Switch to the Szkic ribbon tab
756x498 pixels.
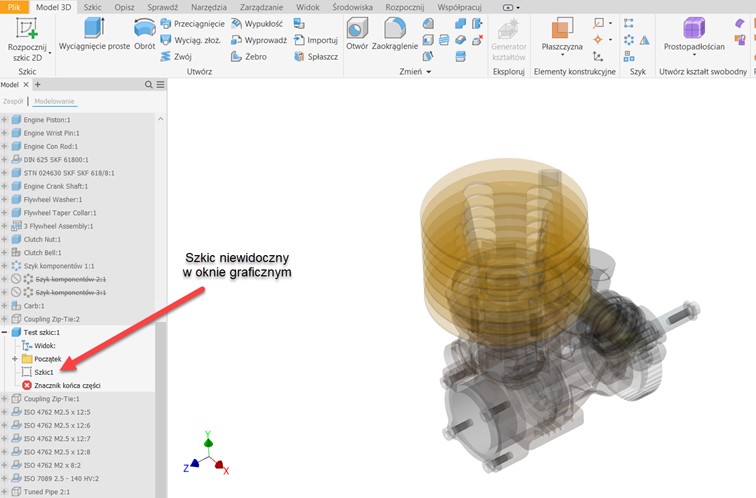click(93, 6)
